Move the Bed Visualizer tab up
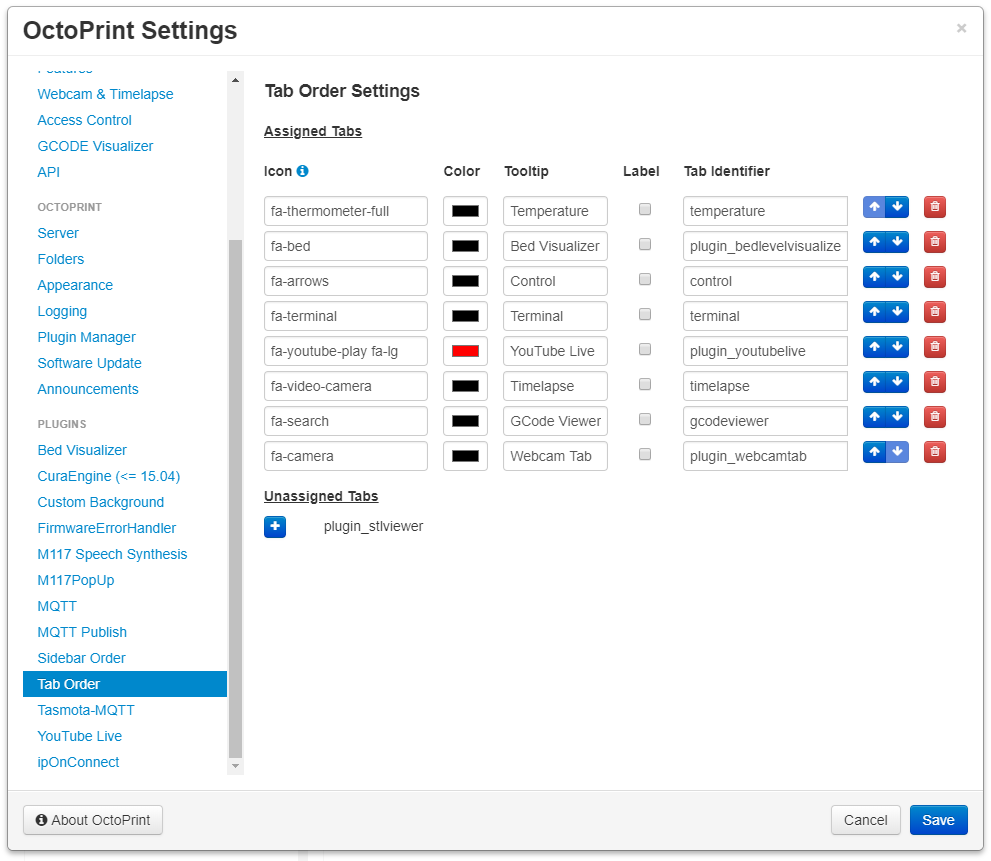The width and height of the screenshot is (991, 861). (874, 241)
